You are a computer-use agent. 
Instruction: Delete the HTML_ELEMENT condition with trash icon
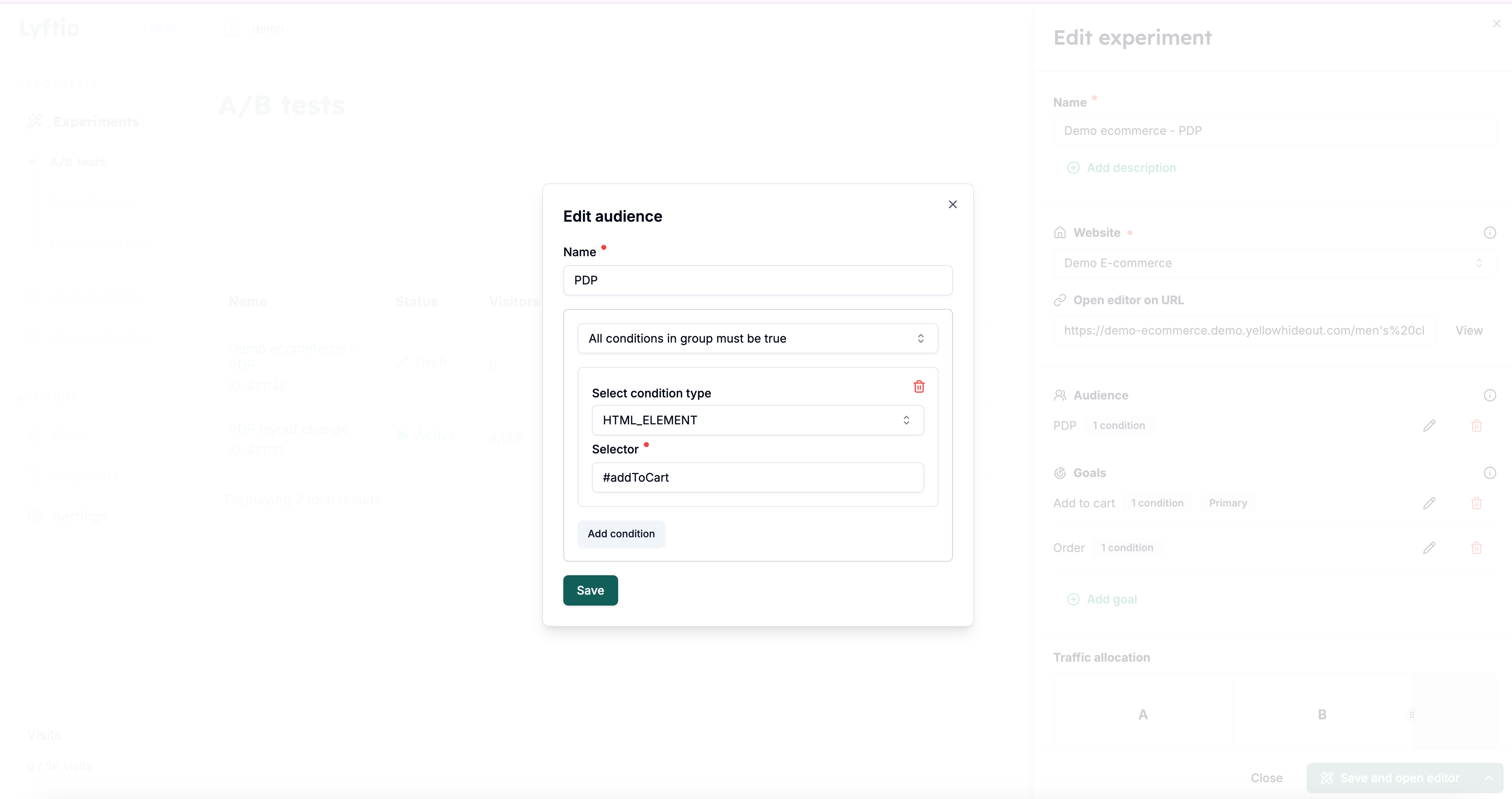[919, 386]
